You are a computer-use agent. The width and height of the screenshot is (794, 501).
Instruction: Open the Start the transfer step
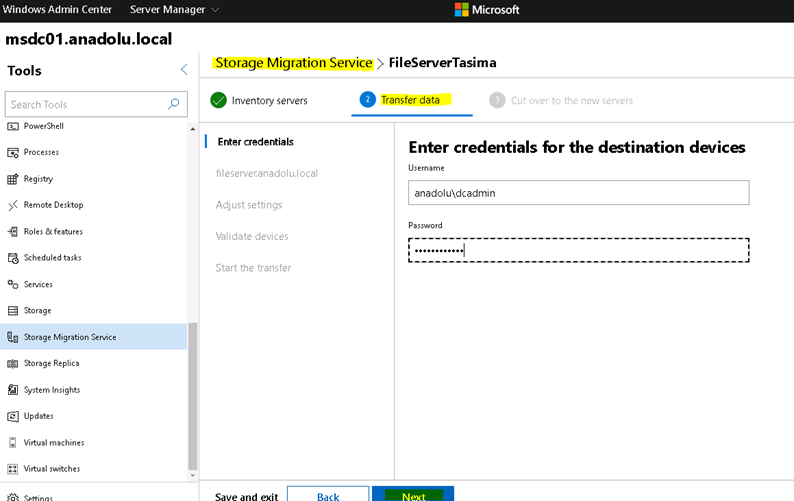tap(253, 267)
